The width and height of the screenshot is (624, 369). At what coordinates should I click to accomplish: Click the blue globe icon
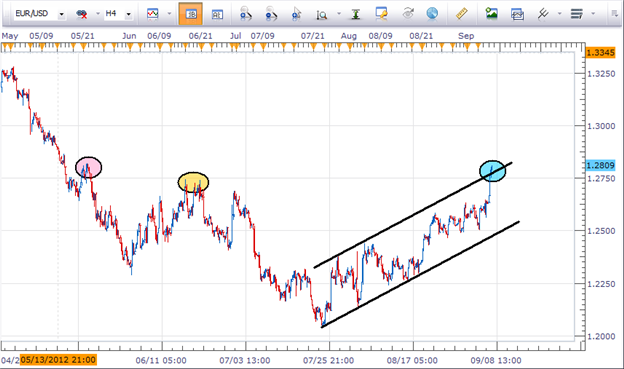432,14
